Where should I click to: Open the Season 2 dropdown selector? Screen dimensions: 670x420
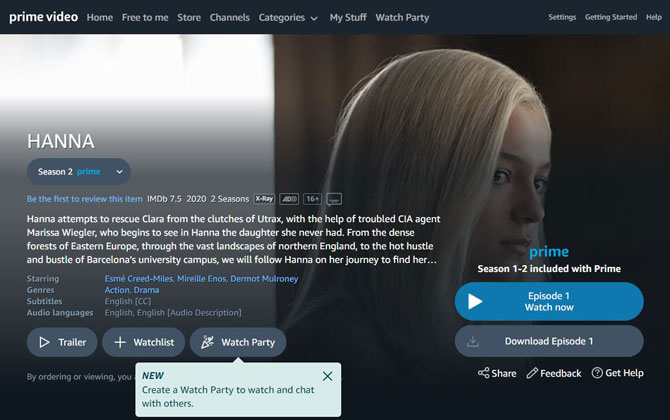pos(79,172)
